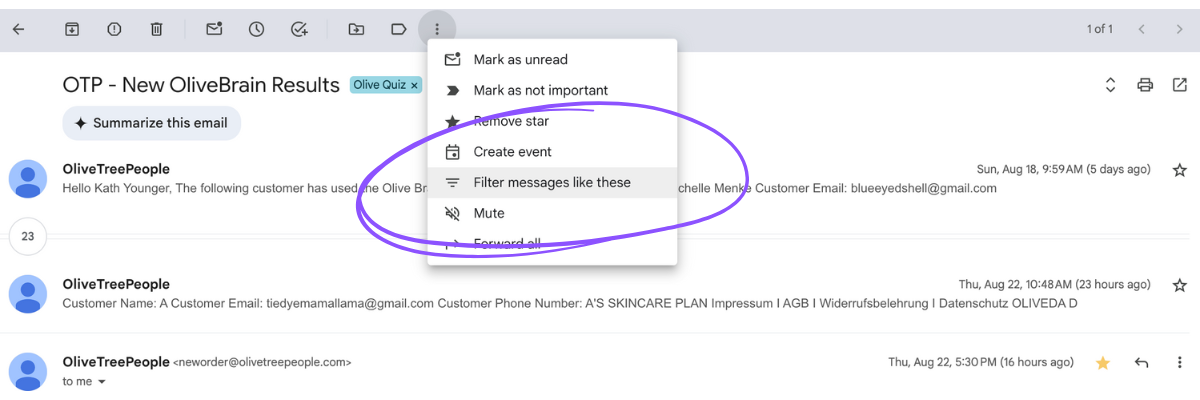Click sender avatar of the 5:30 PM message
Screen dimensions: 1200x400
tap(28, 371)
